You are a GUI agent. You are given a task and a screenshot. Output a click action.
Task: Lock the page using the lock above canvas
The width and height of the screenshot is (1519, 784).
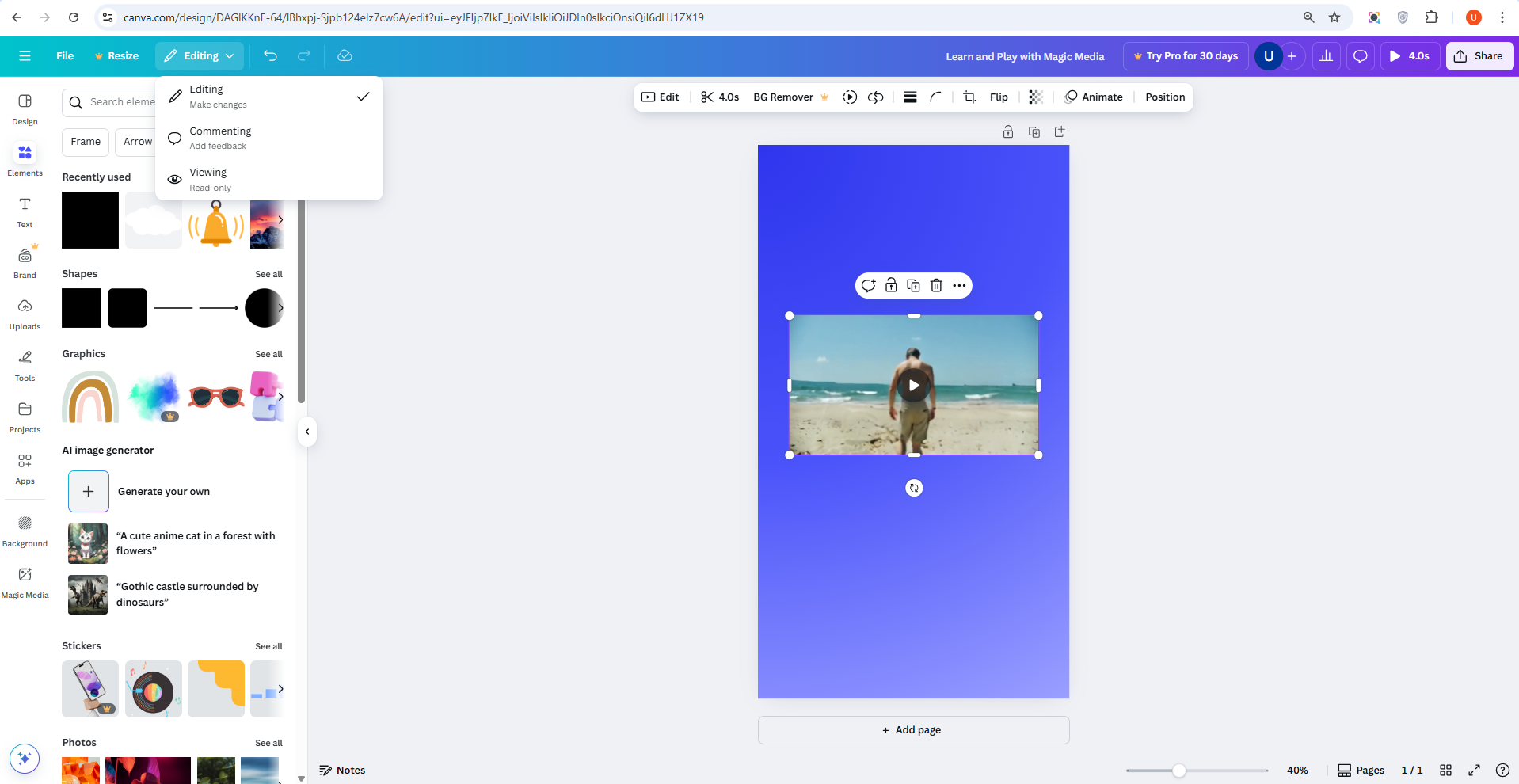coord(1007,131)
